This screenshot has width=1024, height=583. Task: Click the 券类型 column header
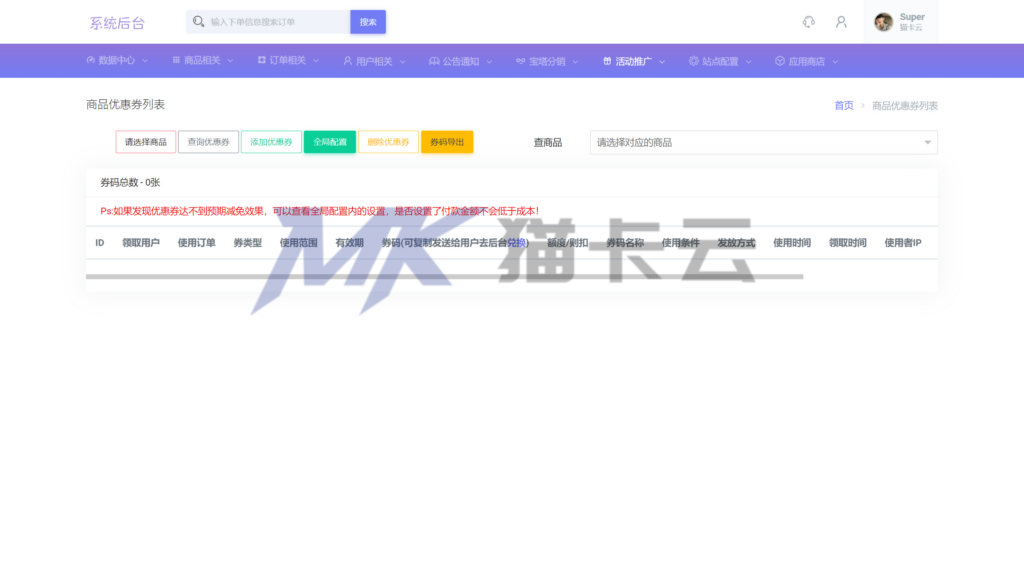[248, 243]
